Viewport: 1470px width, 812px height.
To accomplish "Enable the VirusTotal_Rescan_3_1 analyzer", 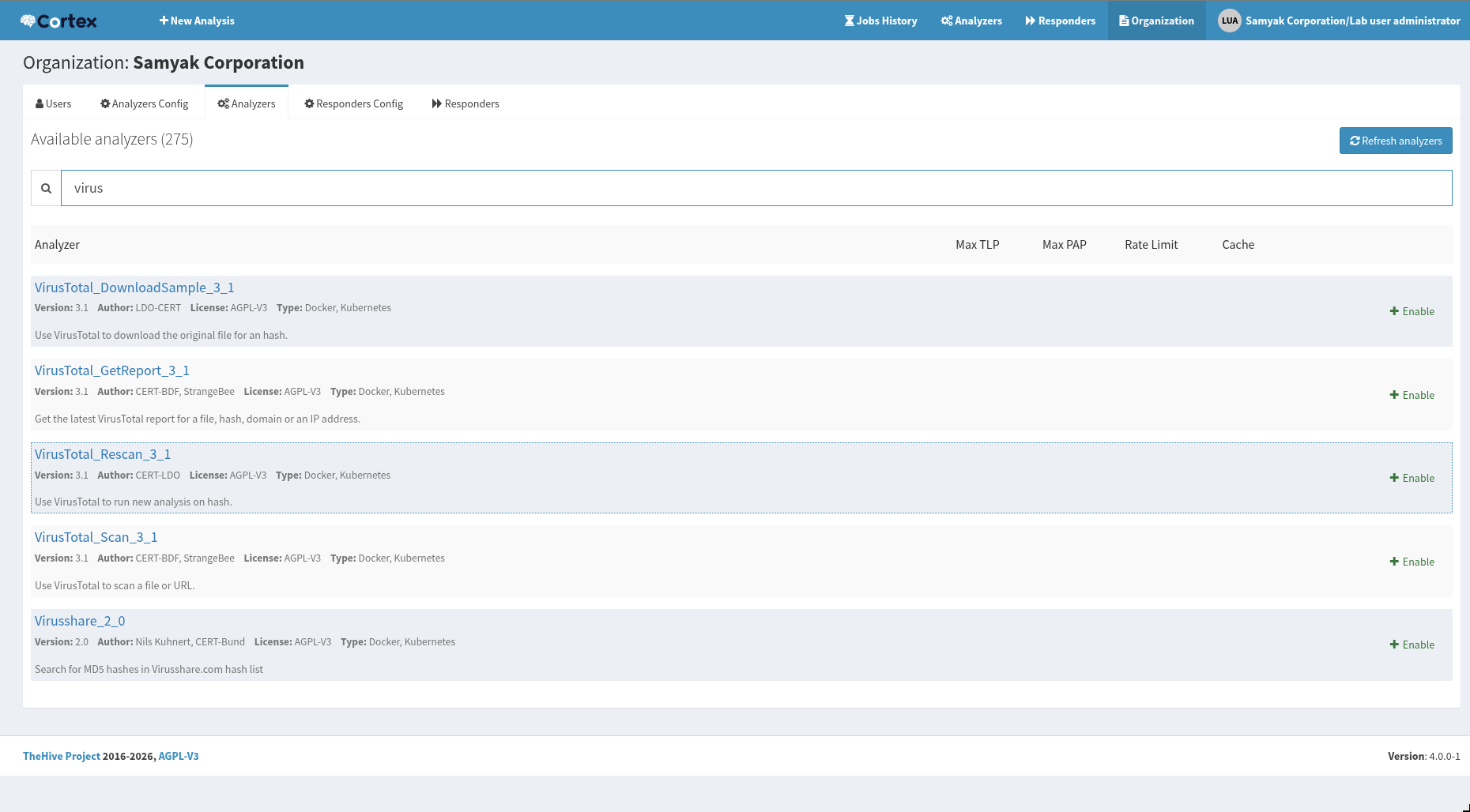I will (1412, 478).
